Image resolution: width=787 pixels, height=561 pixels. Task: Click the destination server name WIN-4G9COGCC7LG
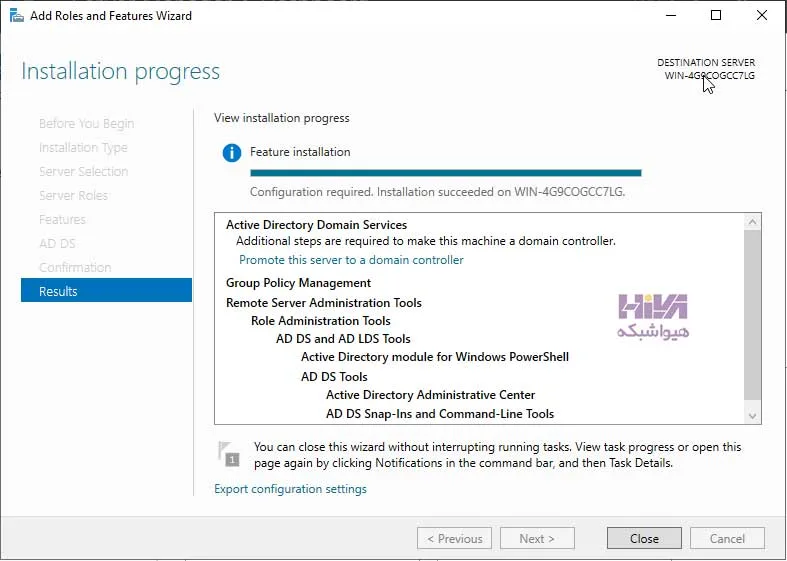pos(709,76)
